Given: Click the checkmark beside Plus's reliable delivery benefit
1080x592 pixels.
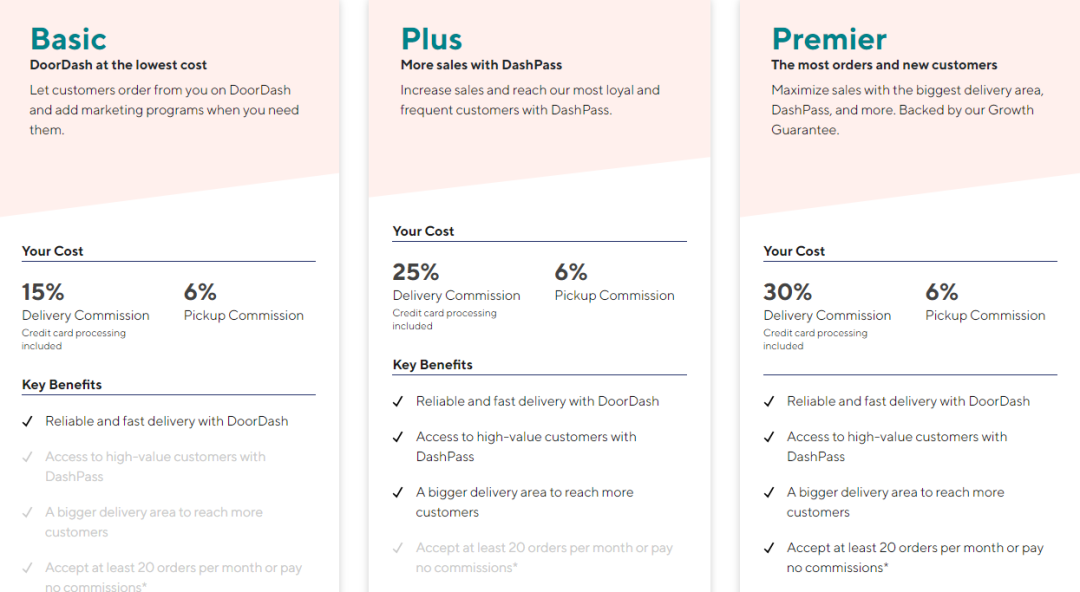Looking at the screenshot, I should [x=399, y=401].
